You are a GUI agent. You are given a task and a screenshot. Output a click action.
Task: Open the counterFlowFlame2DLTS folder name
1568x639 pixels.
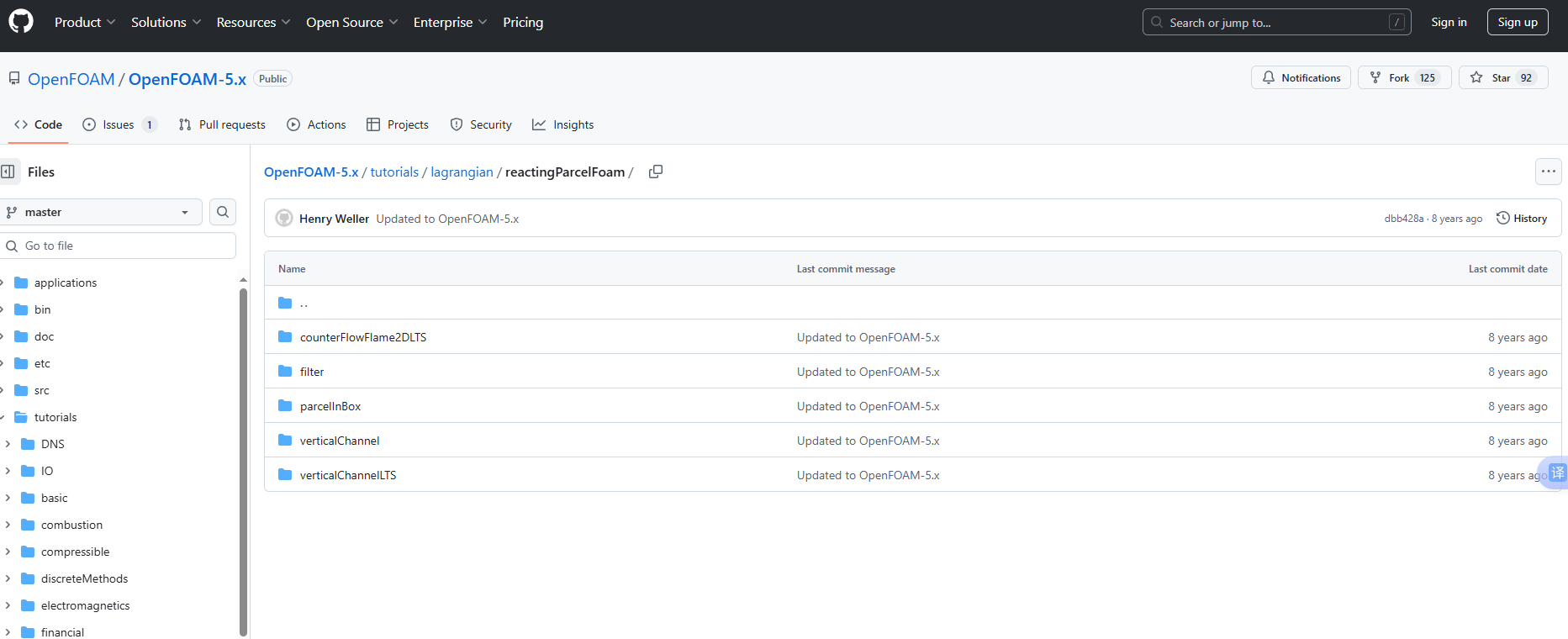pos(363,337)
